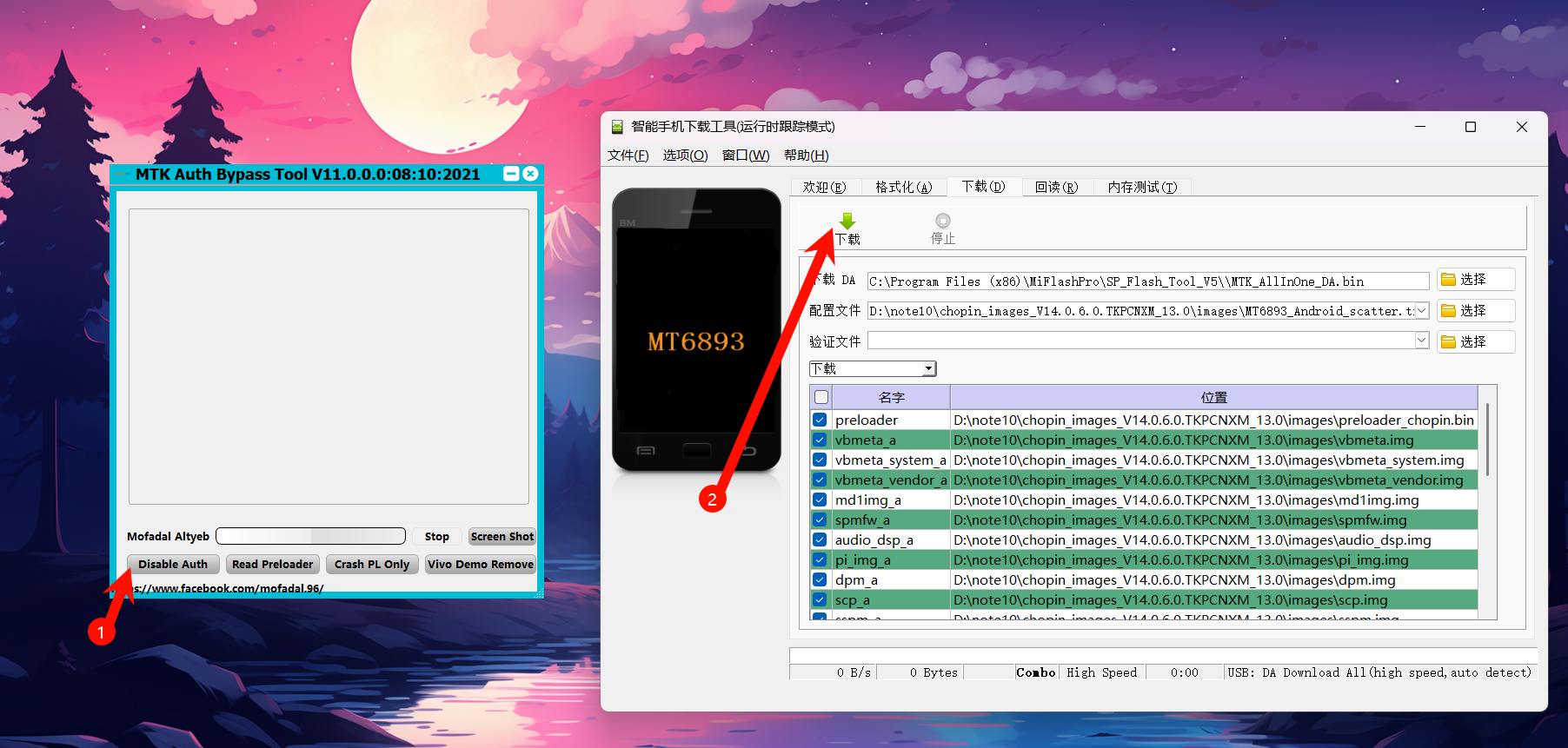Uncheck the md1img_a partition checkbox
Viewport: 1568px width, 748px height.
click(820, 500)
